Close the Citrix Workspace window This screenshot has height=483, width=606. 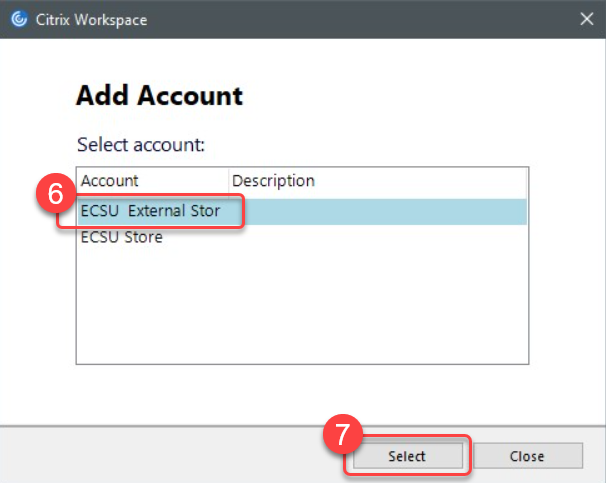[586, 19]
